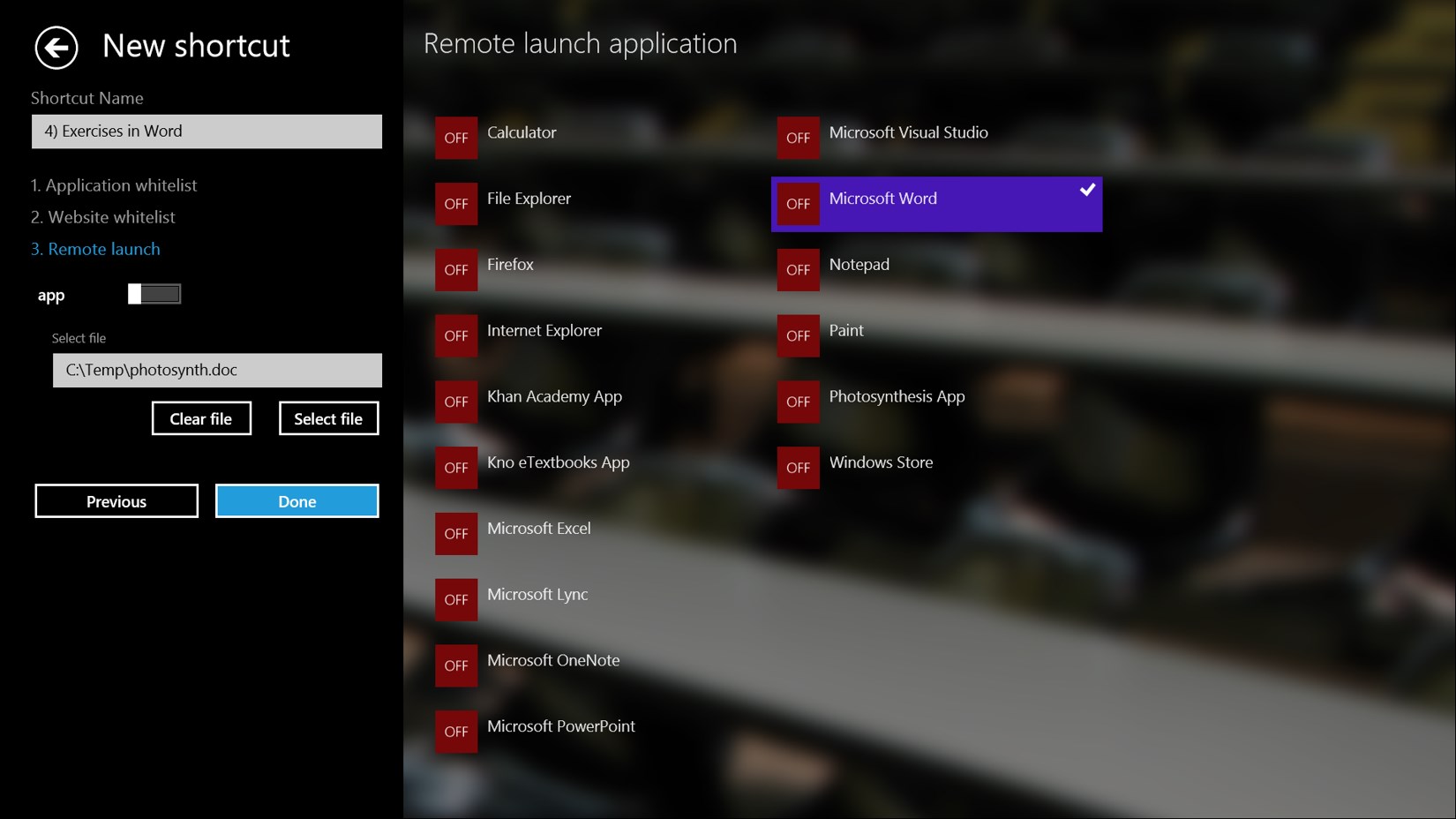The image size is (1456, 819).
Task: Open Application whitelist step
Action: click(114, 185)
